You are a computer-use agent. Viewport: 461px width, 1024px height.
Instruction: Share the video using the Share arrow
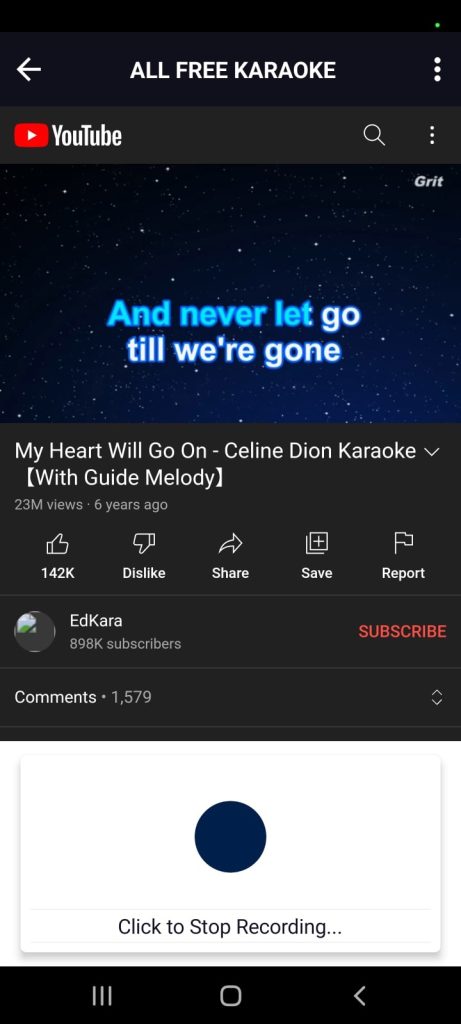pyautogui.click(x=230, y=543)
